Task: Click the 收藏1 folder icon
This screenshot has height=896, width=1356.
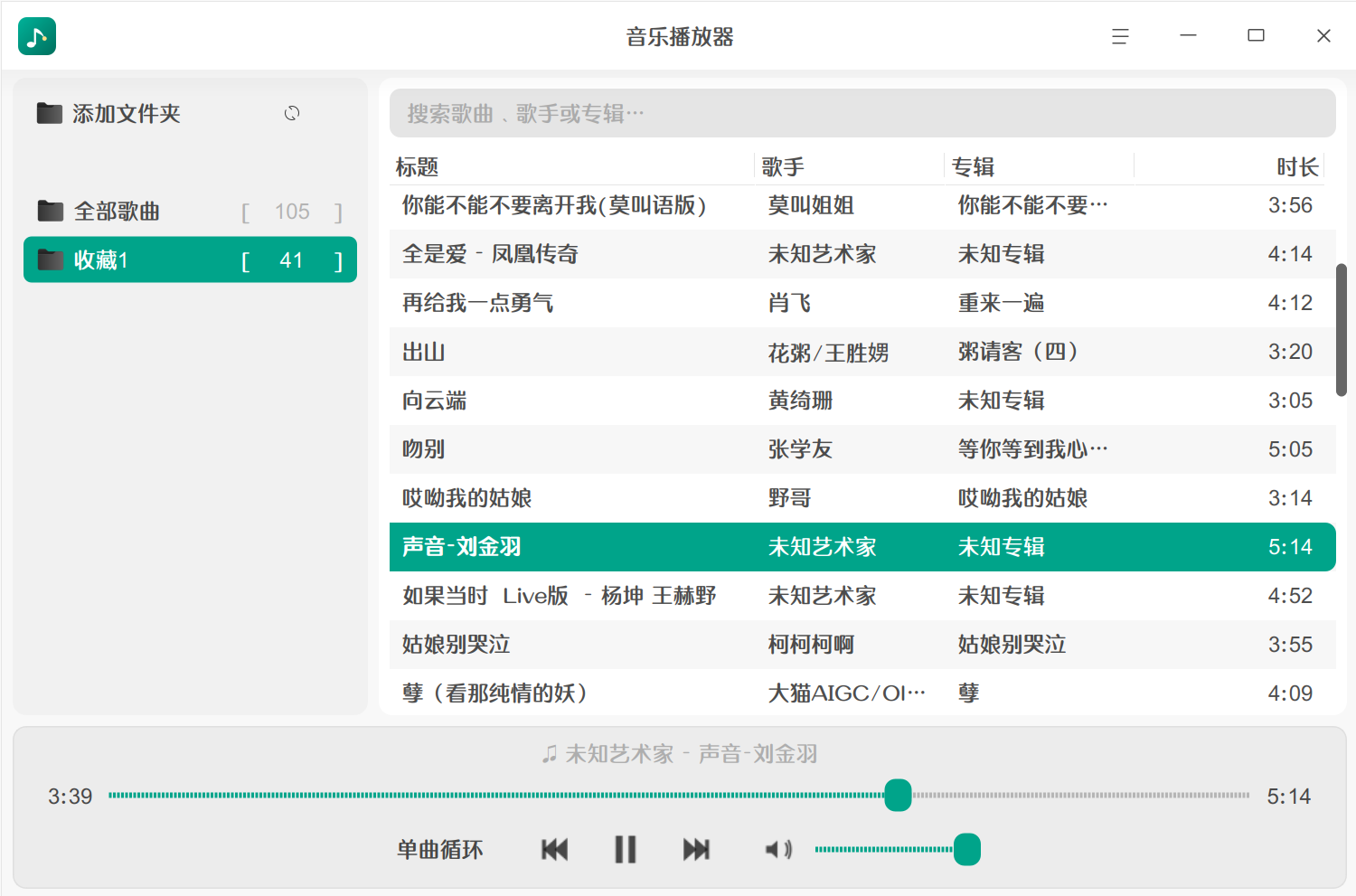Action: (x=51, y=259)
